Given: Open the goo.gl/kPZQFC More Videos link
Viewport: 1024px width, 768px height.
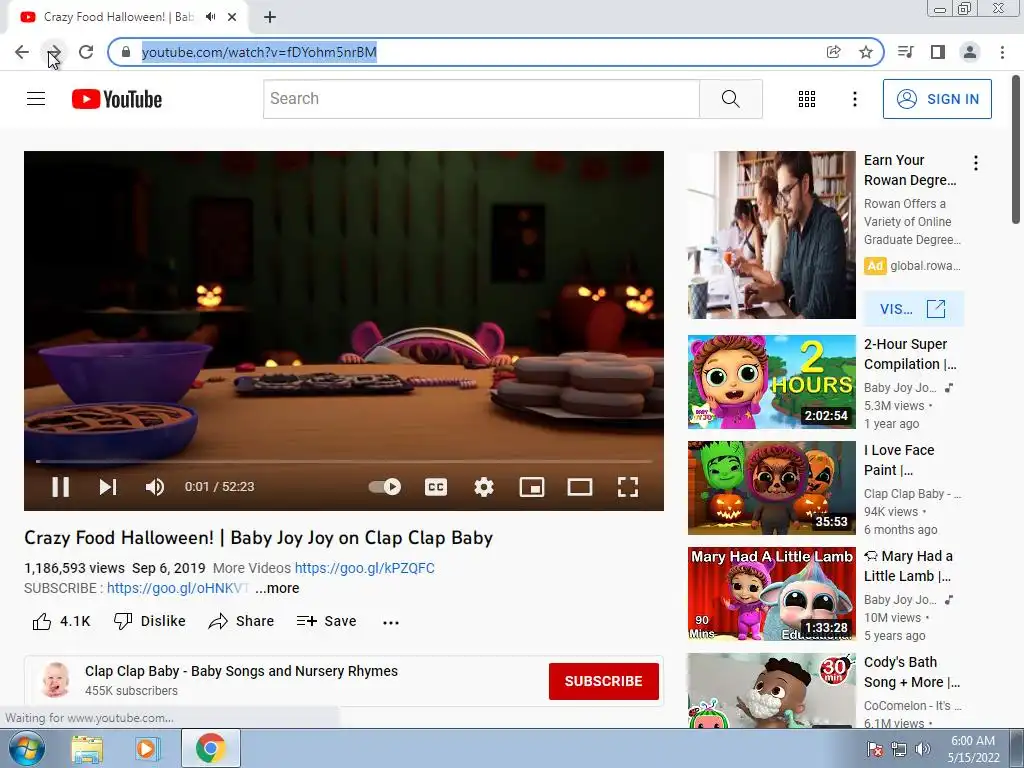Looking at the screenshot, I should pyautogui.click(x=364, y=568).
